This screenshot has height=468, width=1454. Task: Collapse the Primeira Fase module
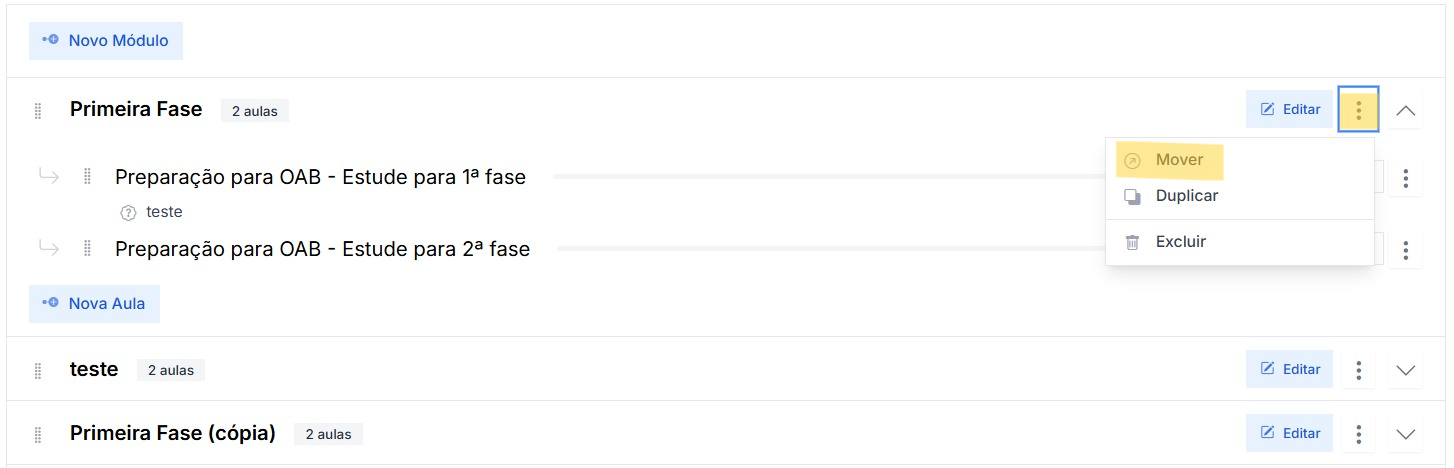(1405, 110)
